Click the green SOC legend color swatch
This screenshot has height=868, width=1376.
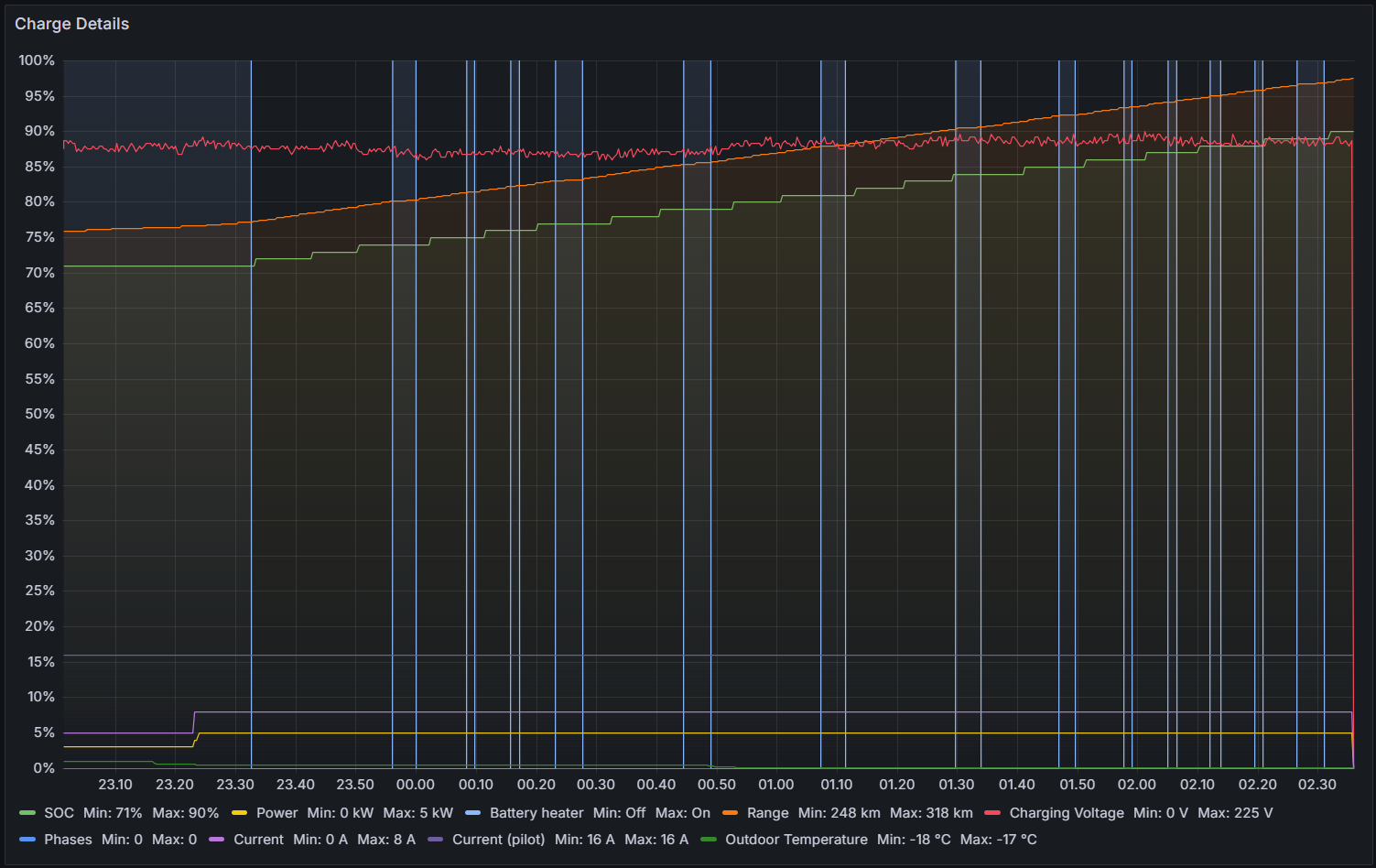(x=27, y=813)
